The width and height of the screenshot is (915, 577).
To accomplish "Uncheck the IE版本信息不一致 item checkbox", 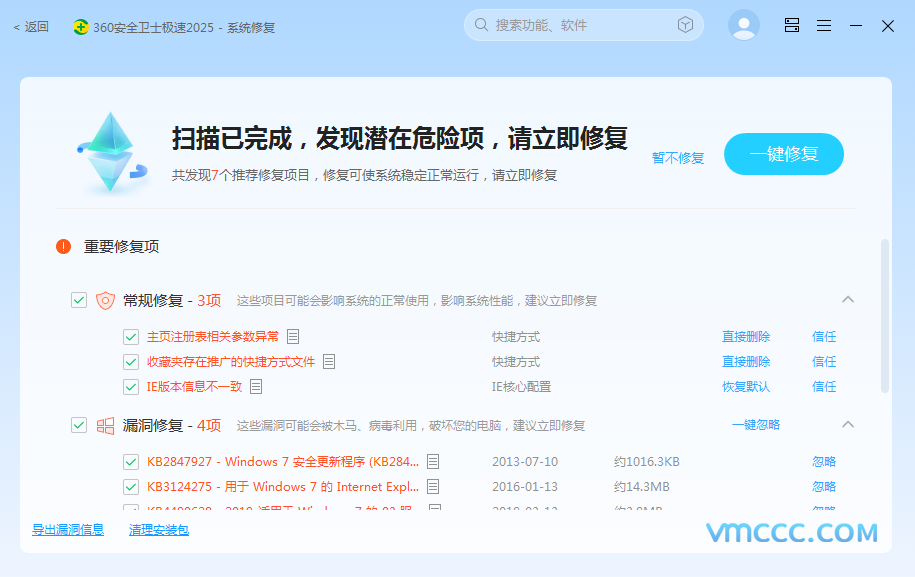I will pyautogui.click(x=131, y=387).
